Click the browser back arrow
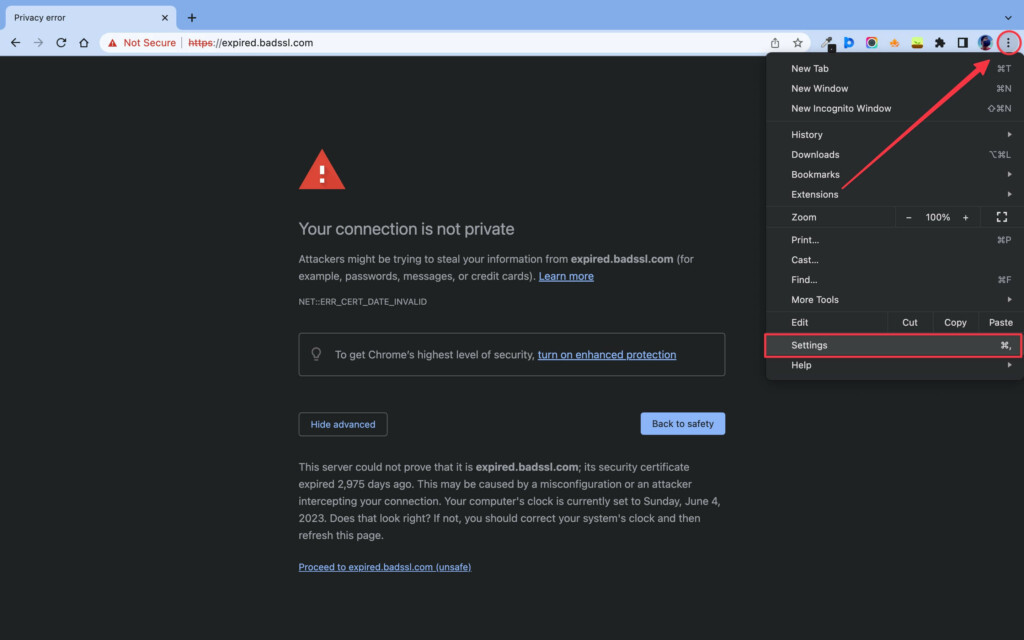 tap(15, 43)
